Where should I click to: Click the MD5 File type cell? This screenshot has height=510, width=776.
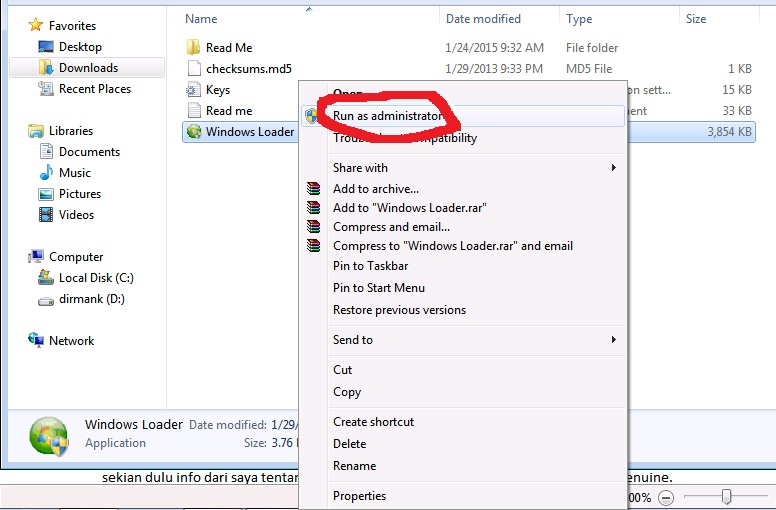click(589, 68)
